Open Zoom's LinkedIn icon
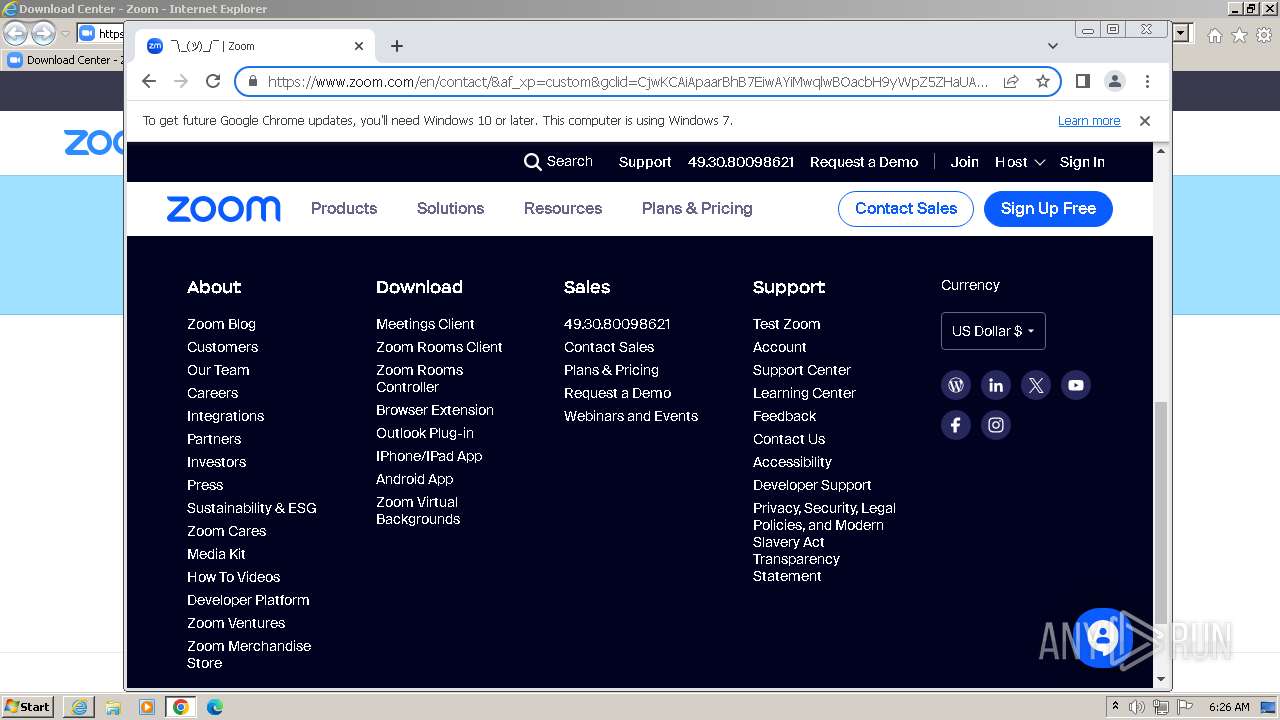Screen dimensions: 1280x720 click(x=996, y=385)
